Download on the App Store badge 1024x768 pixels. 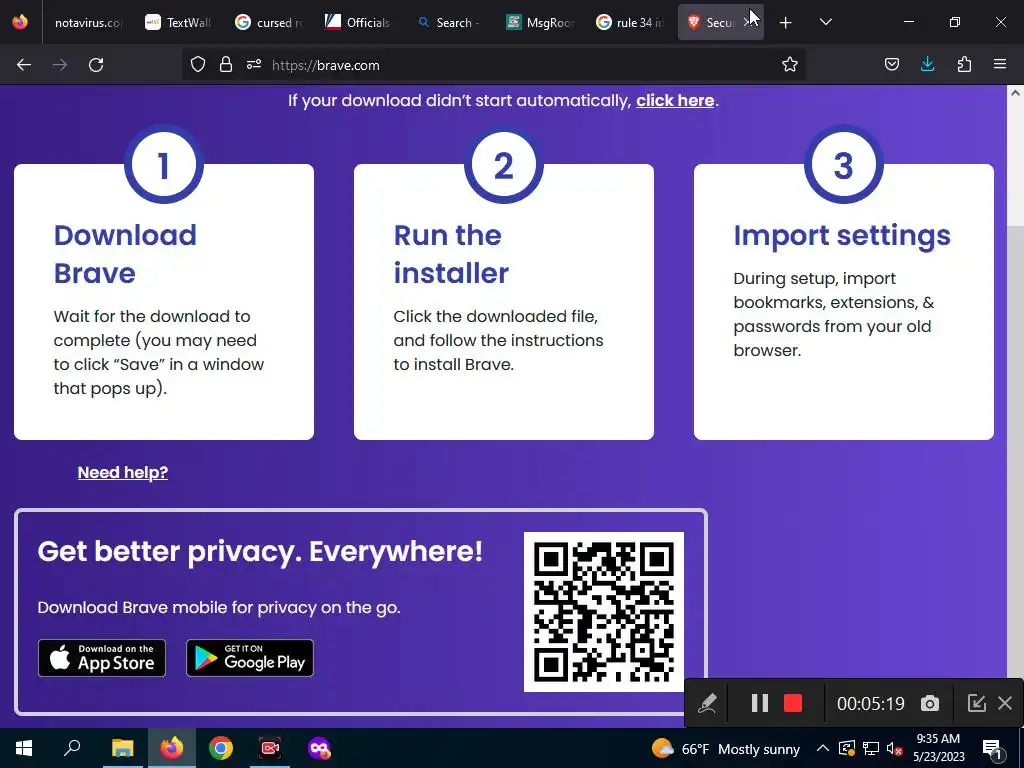102,658
